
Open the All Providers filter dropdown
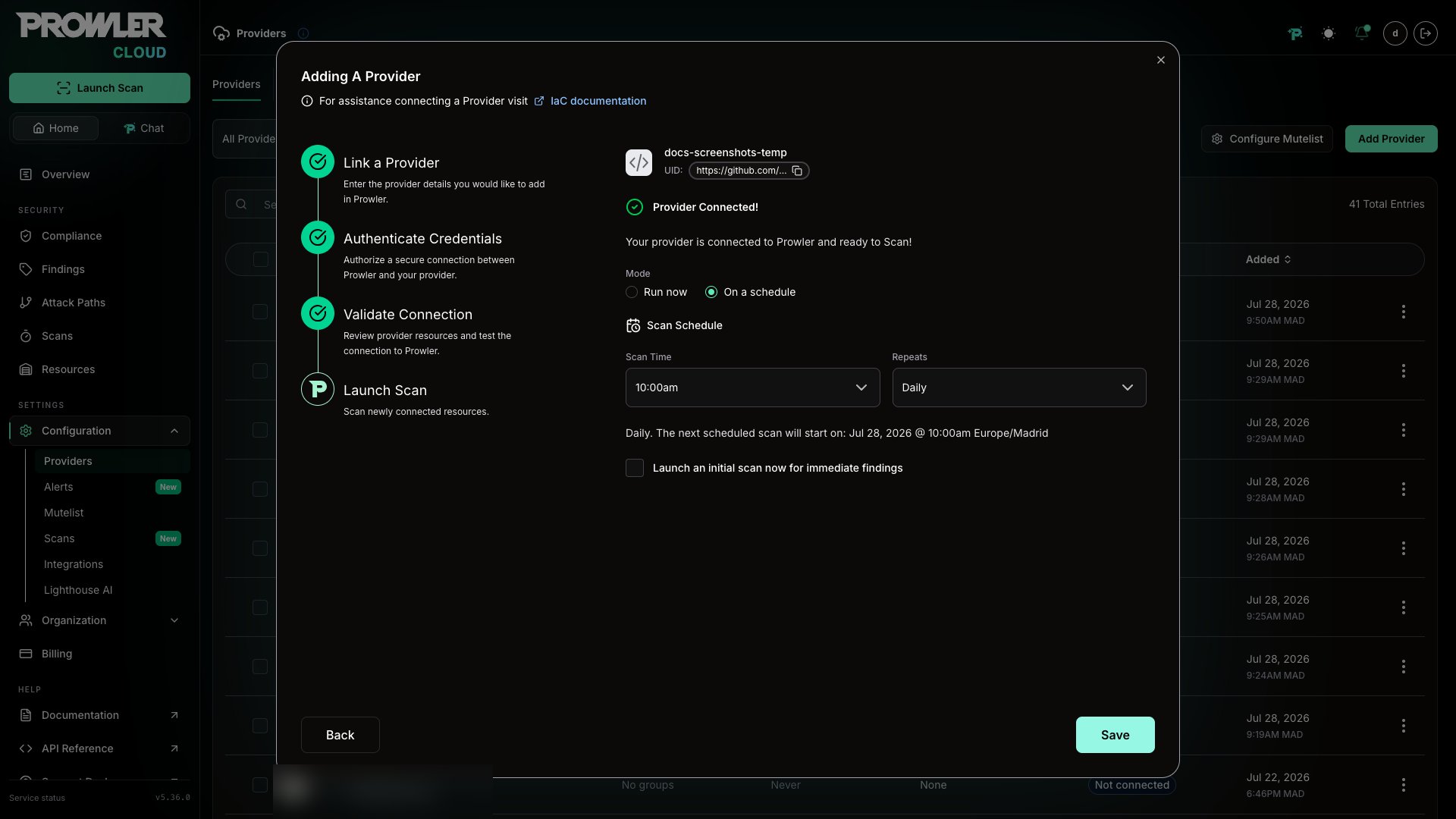point(246,139)
